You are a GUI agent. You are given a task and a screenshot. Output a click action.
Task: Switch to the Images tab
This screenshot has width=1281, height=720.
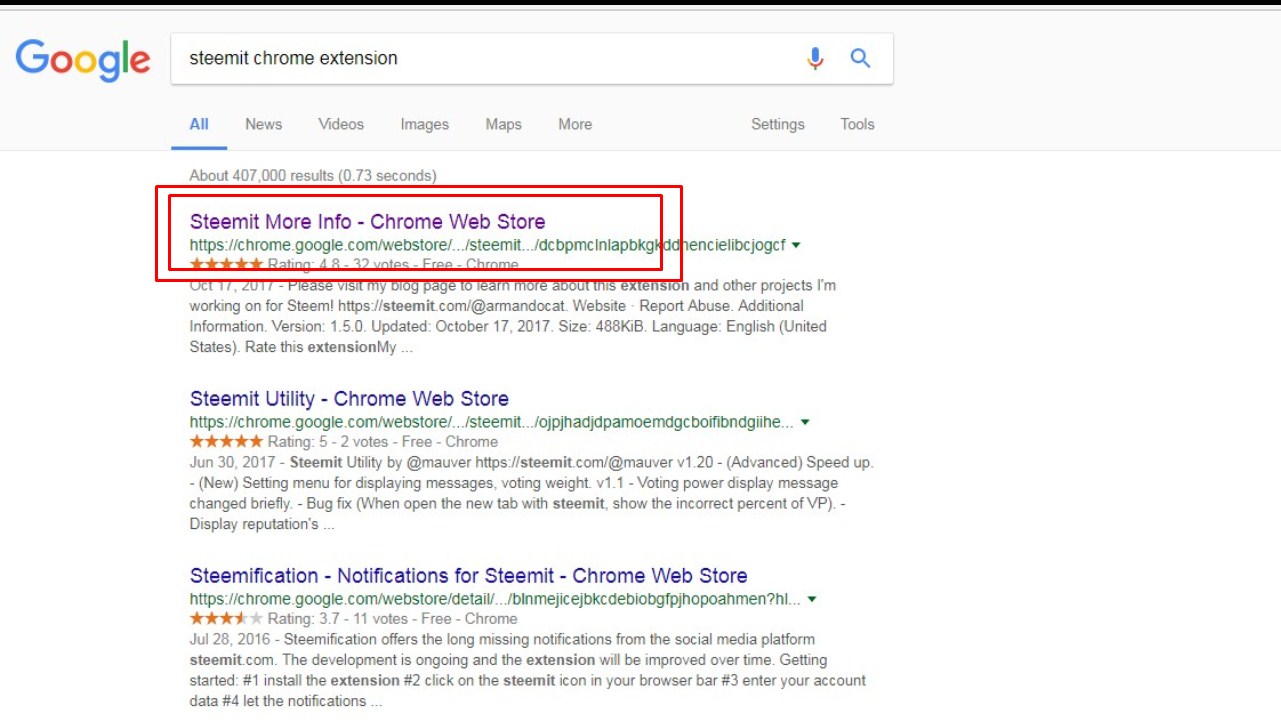(424, 125)
